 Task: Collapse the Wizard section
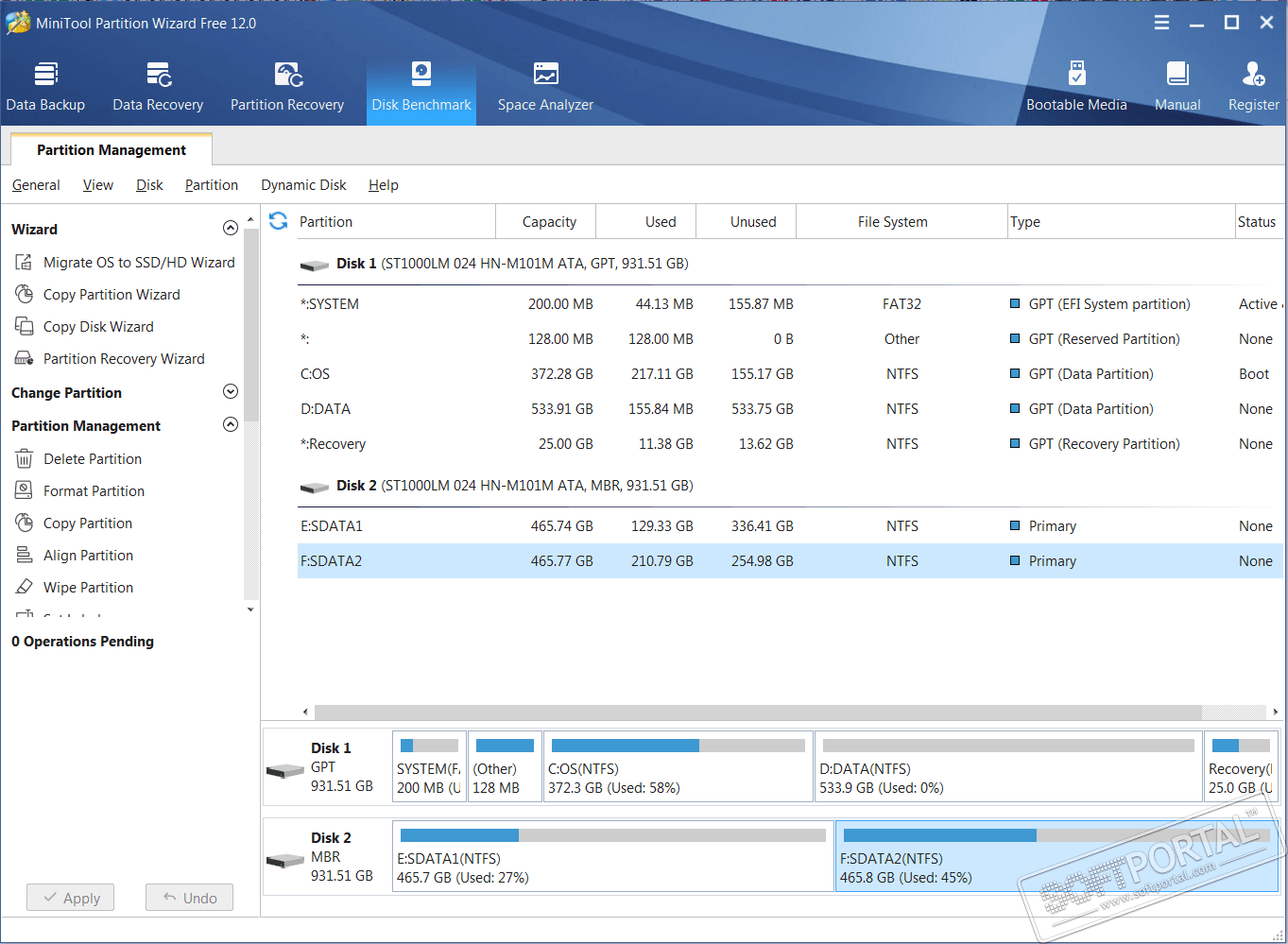pos(230,229)
